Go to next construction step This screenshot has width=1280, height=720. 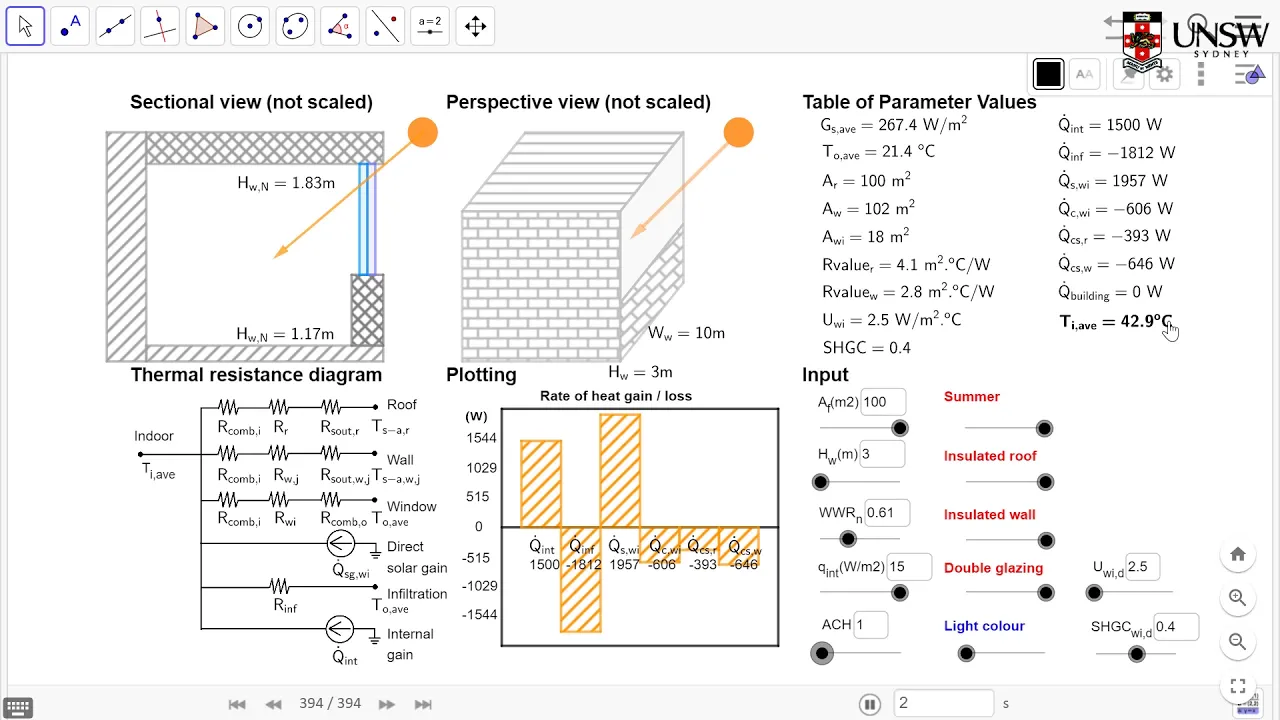pos(387,704)
